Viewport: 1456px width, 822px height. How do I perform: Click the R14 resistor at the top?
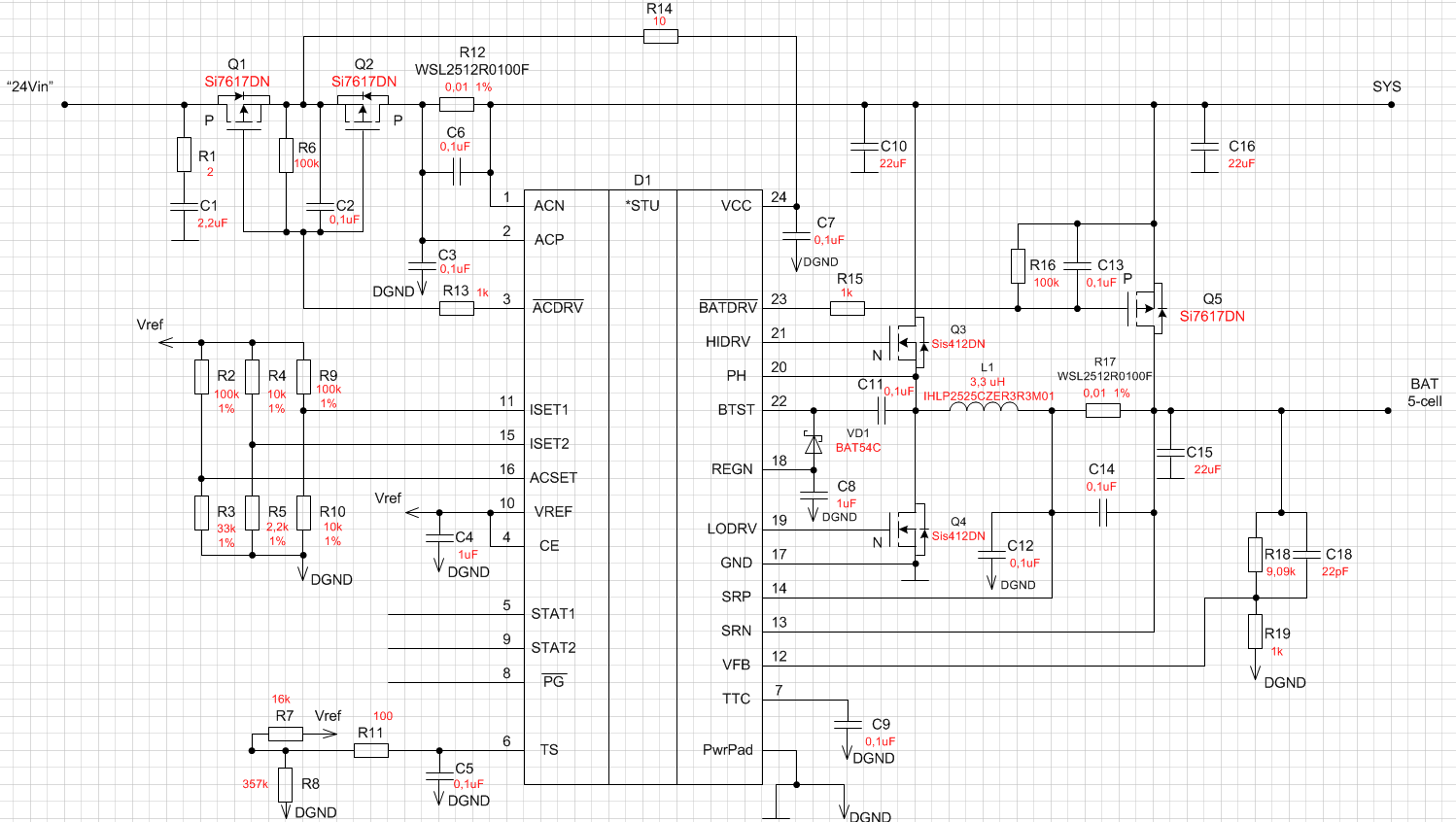pos(661,37)
